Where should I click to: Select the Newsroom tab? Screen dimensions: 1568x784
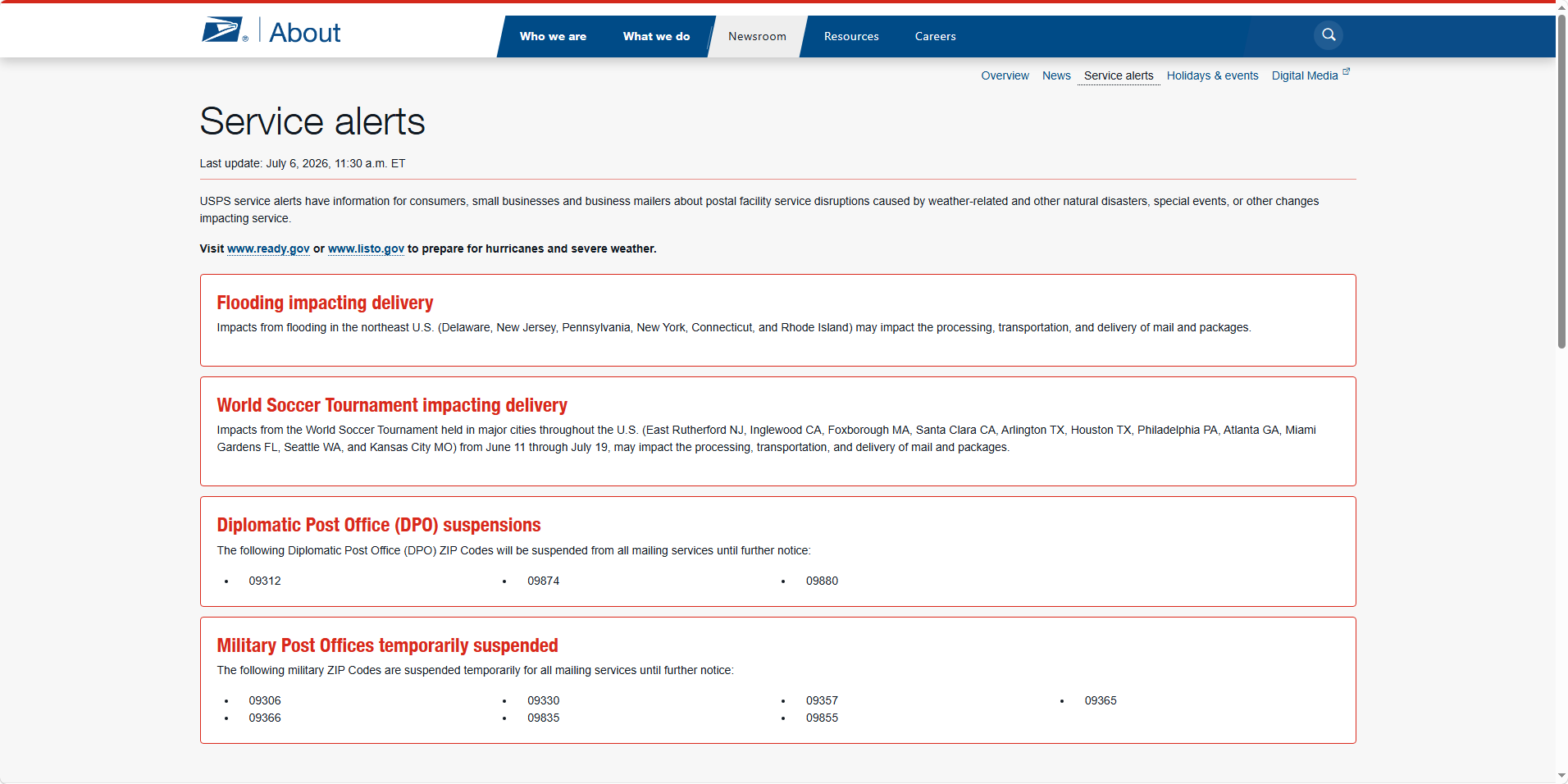pyautogui.click(x=757, y=36)
